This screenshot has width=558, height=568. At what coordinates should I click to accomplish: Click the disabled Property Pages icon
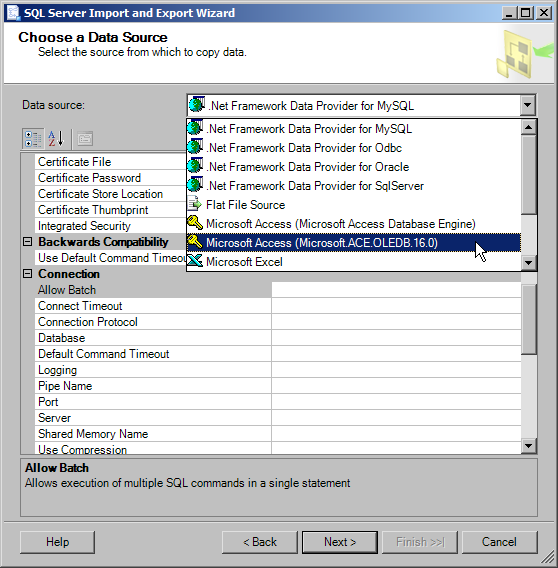(85, 139)
